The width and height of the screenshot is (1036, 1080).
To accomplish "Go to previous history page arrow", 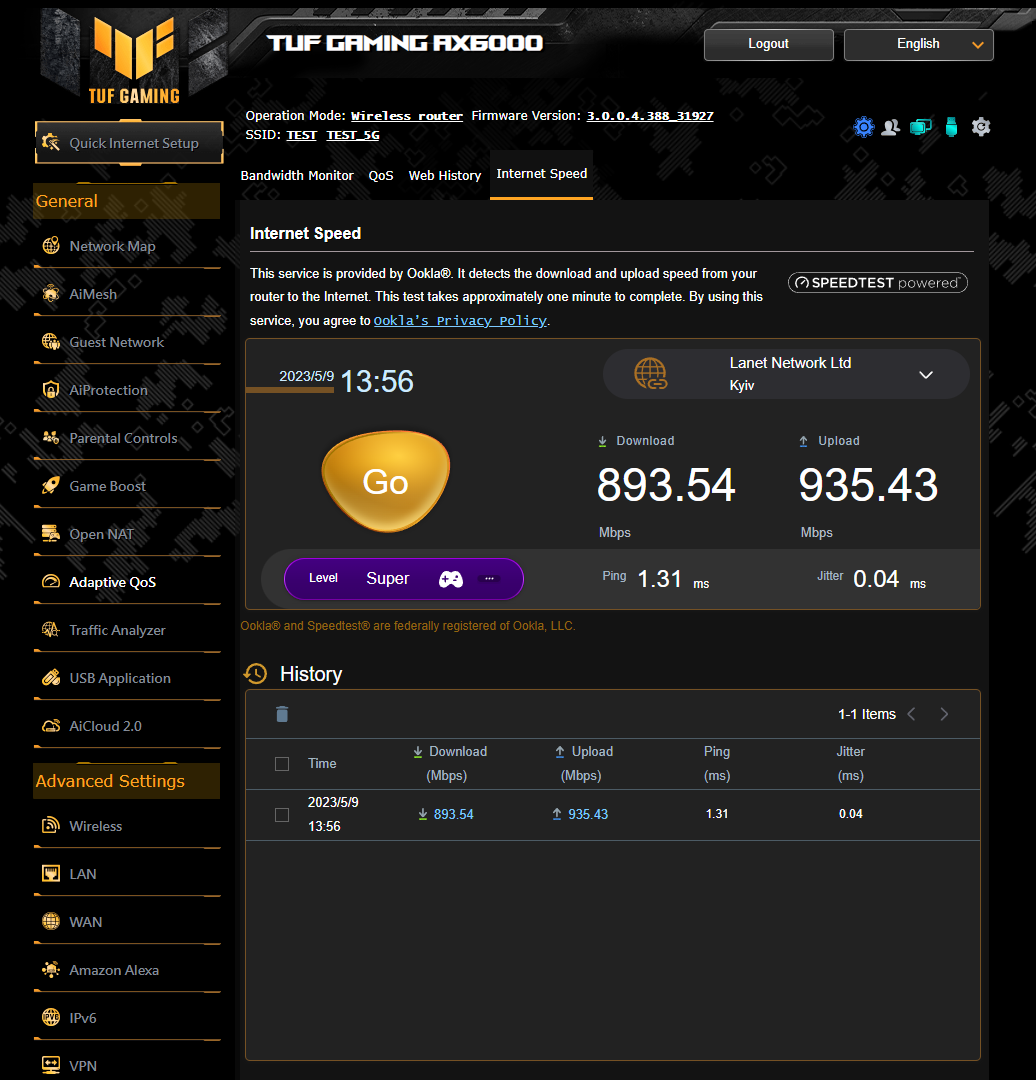I will coord(912,714).
